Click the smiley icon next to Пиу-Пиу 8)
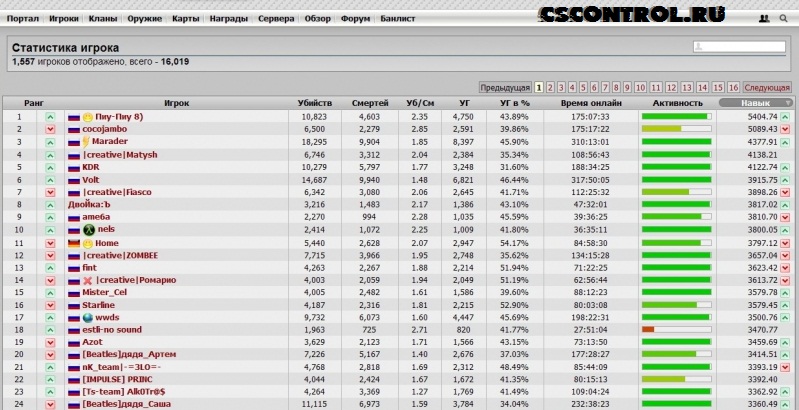Viewport: 799px width, 410px height. (x=88, y=117)
